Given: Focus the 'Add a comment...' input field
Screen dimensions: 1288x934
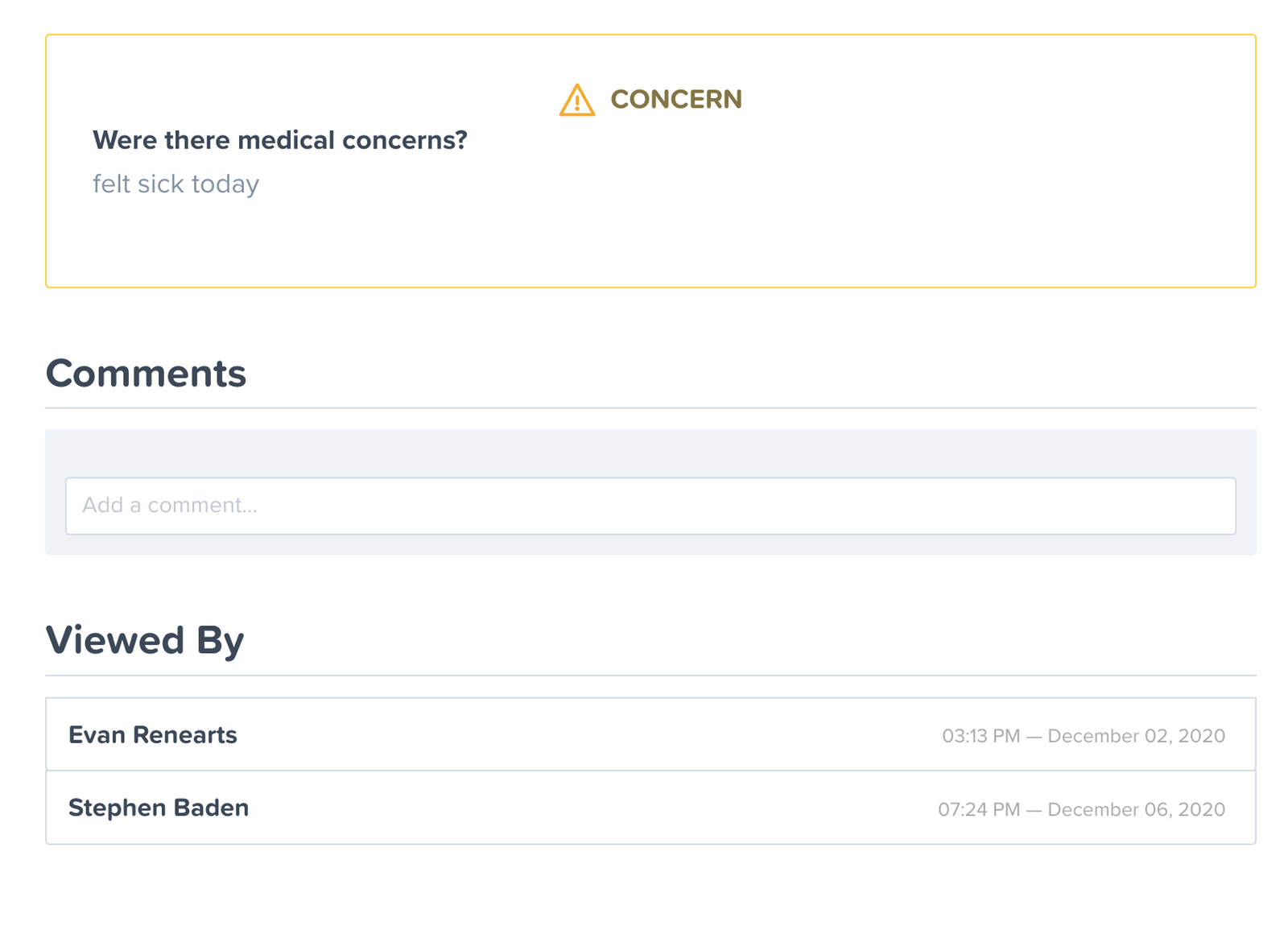Looking at the screenshot, I should pyautogui.click(x=650, y=506).
